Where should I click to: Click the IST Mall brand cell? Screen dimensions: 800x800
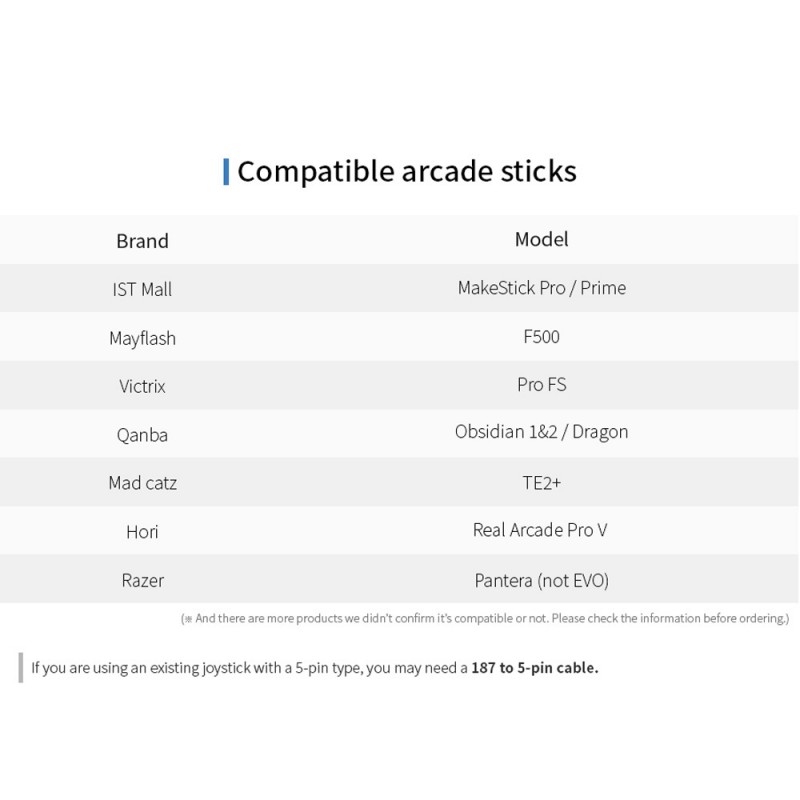tap(142, 289)
